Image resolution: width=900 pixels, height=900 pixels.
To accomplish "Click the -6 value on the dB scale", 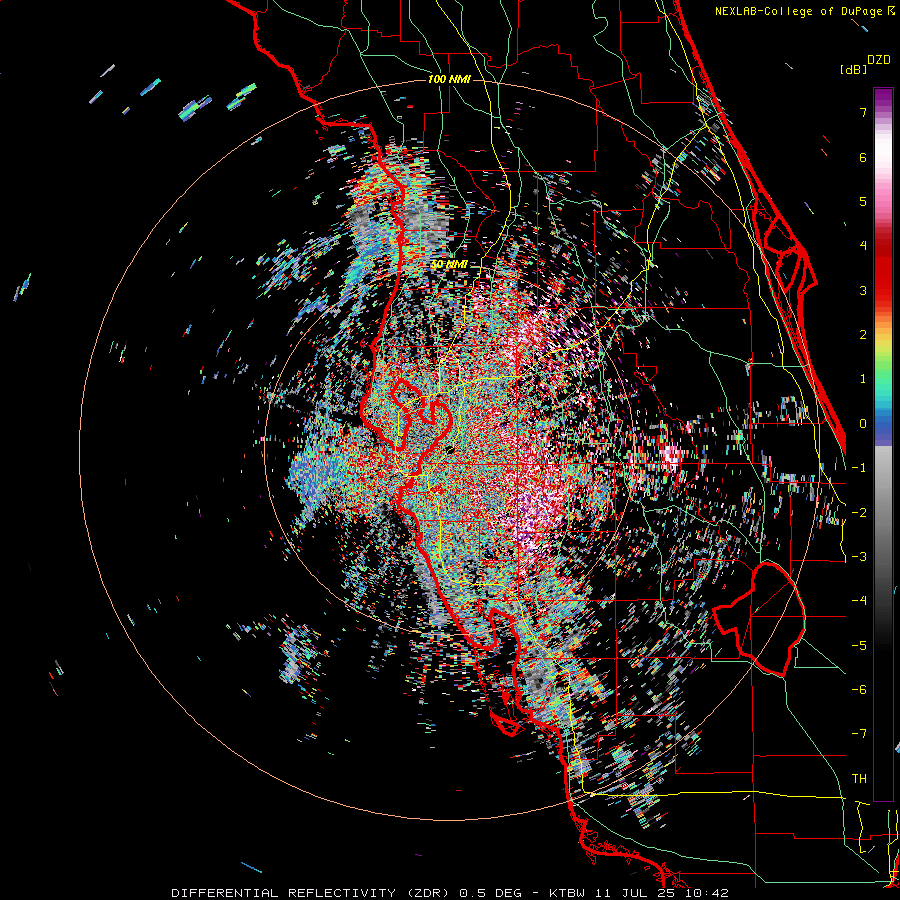I will point(859,690).
